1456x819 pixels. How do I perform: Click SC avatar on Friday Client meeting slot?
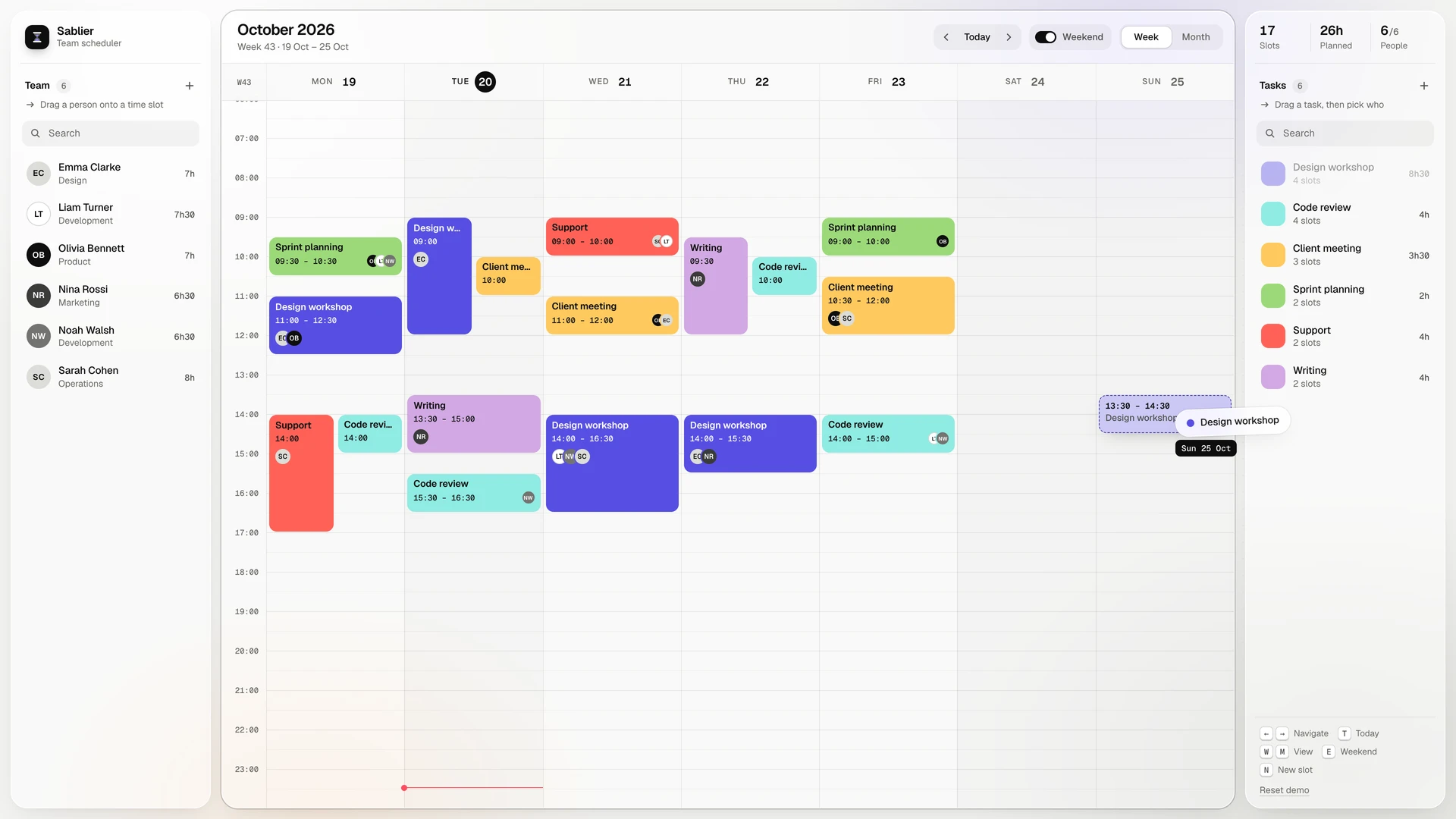tap(847, 318)
